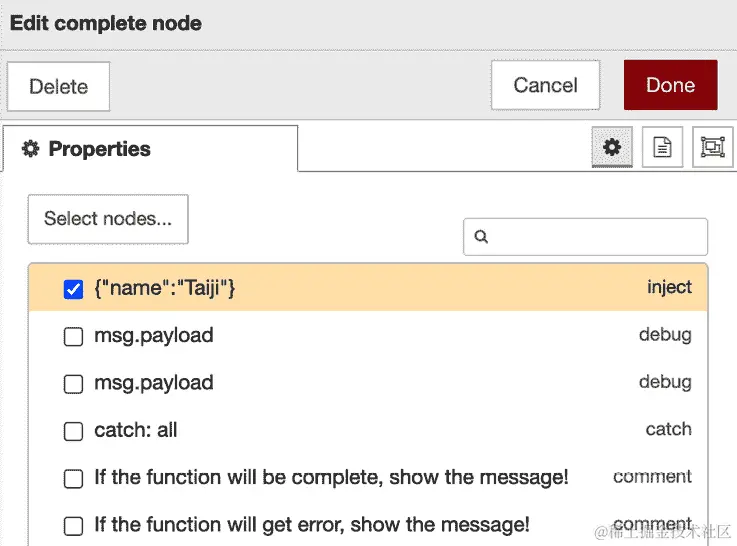Click 'comment' label of the 'complete' row

[x=652, y=476]
